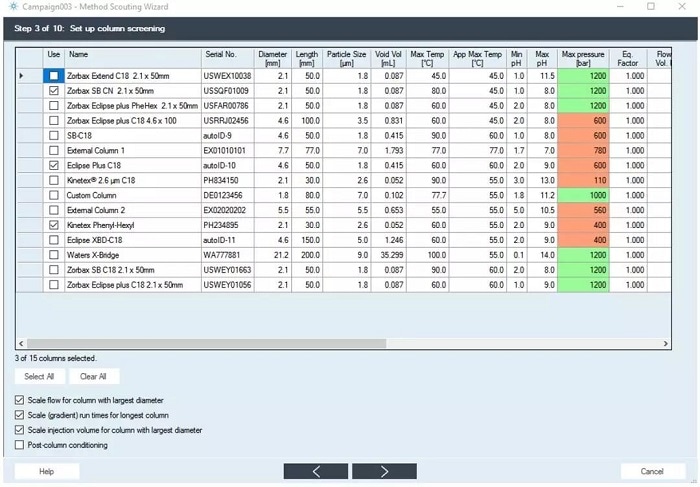Uncheck the Kinetex Phenyl-Hexyl column
Screen dimensions: 700x487
point(53,226)
